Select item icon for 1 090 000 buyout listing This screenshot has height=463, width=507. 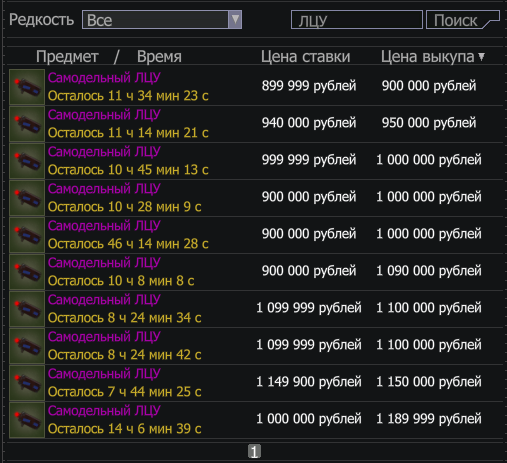tap(27, 272)
